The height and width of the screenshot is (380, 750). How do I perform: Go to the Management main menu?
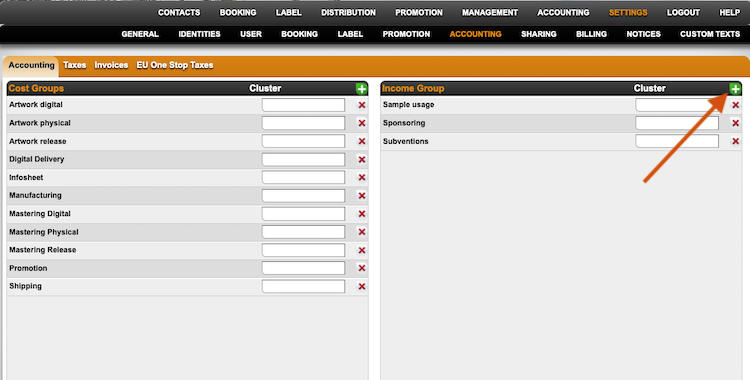[x=490, y=12]
